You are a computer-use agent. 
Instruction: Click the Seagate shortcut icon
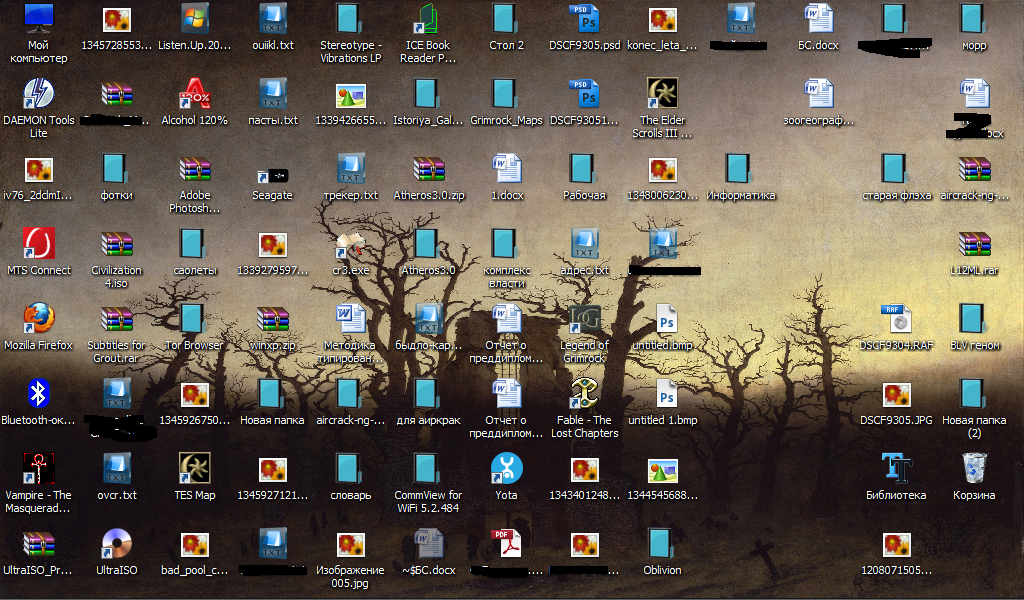point(273,176)
